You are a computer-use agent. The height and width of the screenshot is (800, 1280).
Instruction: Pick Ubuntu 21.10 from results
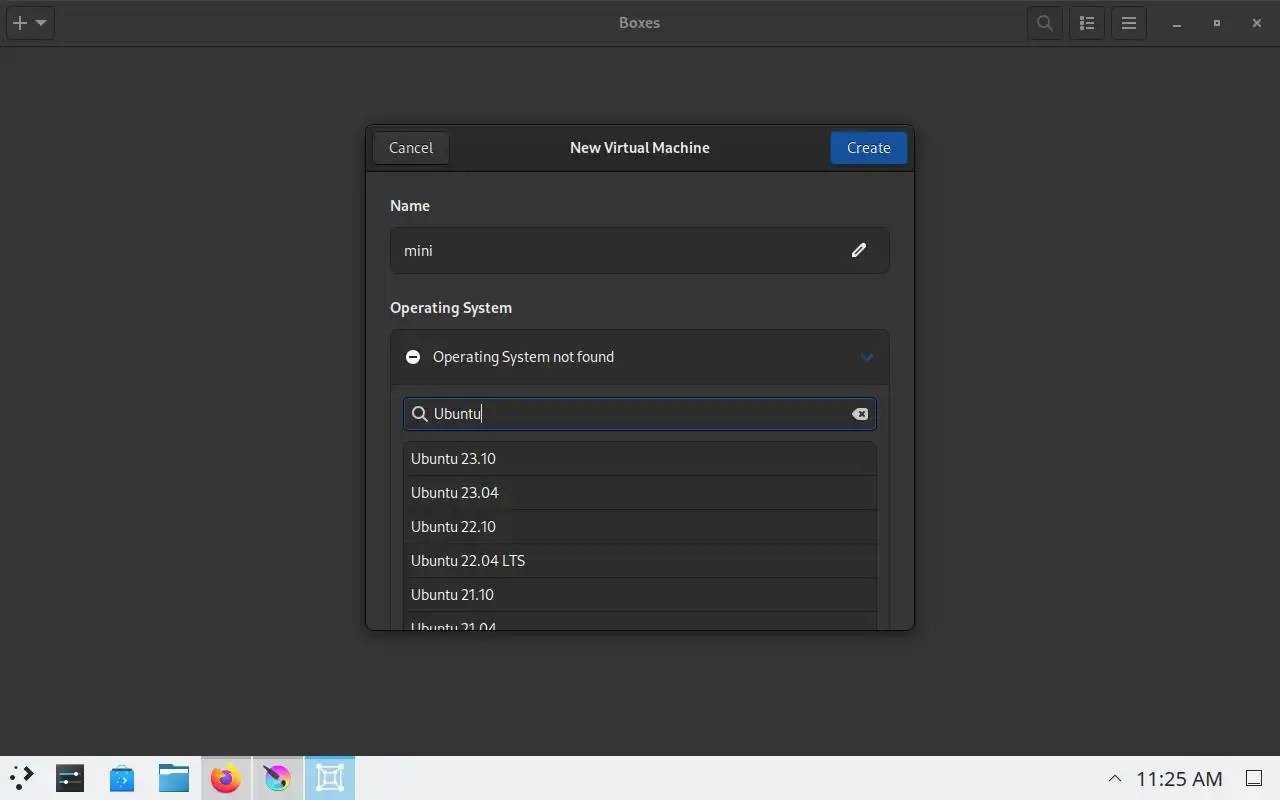tap(640, 595)
